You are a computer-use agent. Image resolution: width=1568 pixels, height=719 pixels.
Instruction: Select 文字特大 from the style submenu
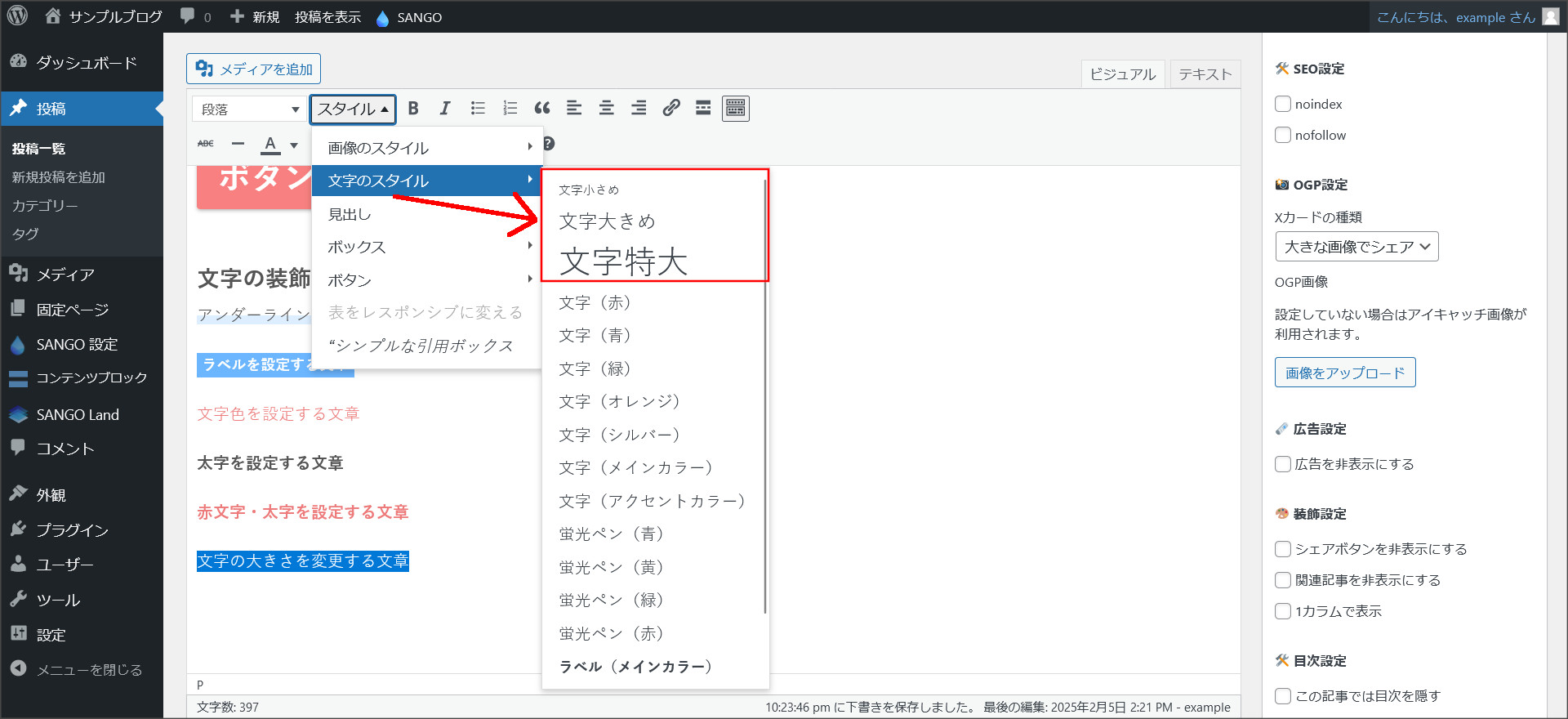(x=624, y=261)
